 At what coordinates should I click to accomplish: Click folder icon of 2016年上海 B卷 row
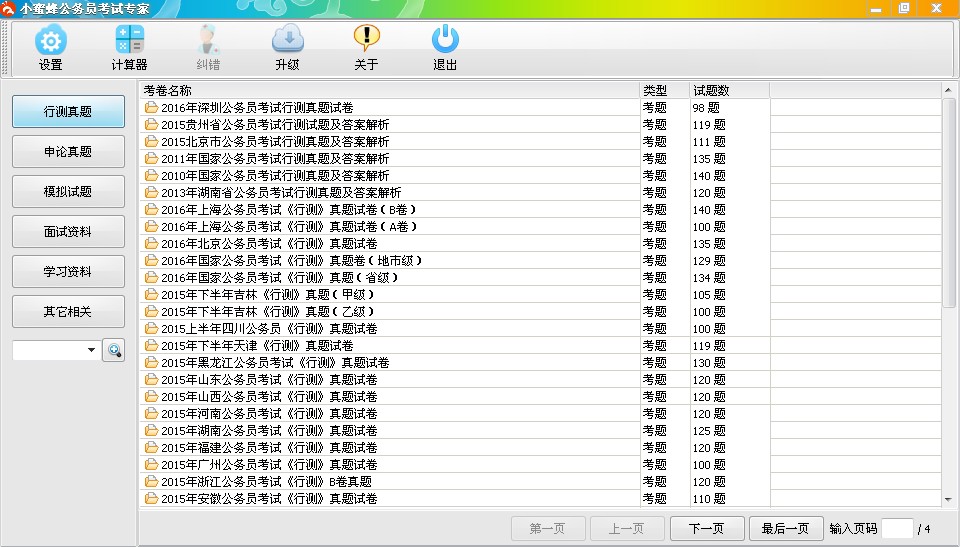point(151,209)
